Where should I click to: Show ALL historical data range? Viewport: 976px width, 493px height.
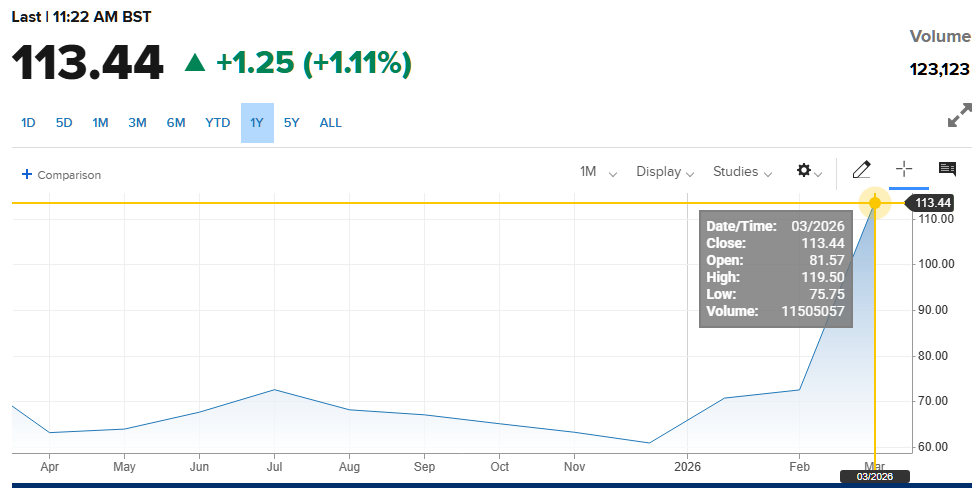coord(330,123)
